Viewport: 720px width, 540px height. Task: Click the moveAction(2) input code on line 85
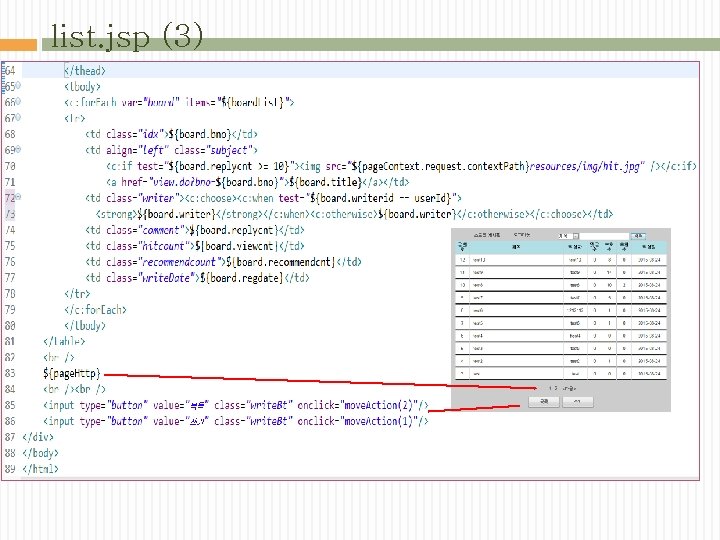tap(236, 405)
